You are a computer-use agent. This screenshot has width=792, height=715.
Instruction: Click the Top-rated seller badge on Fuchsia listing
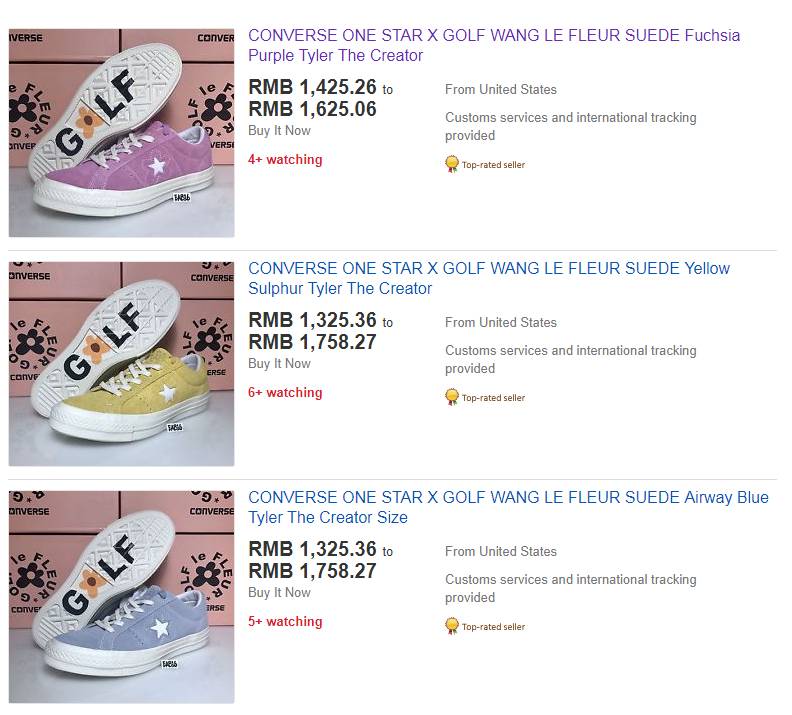485,164
